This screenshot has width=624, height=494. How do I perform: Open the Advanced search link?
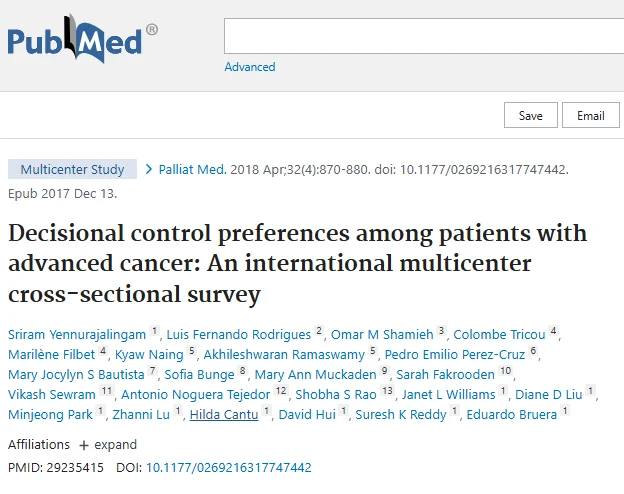tap(249, 67)
